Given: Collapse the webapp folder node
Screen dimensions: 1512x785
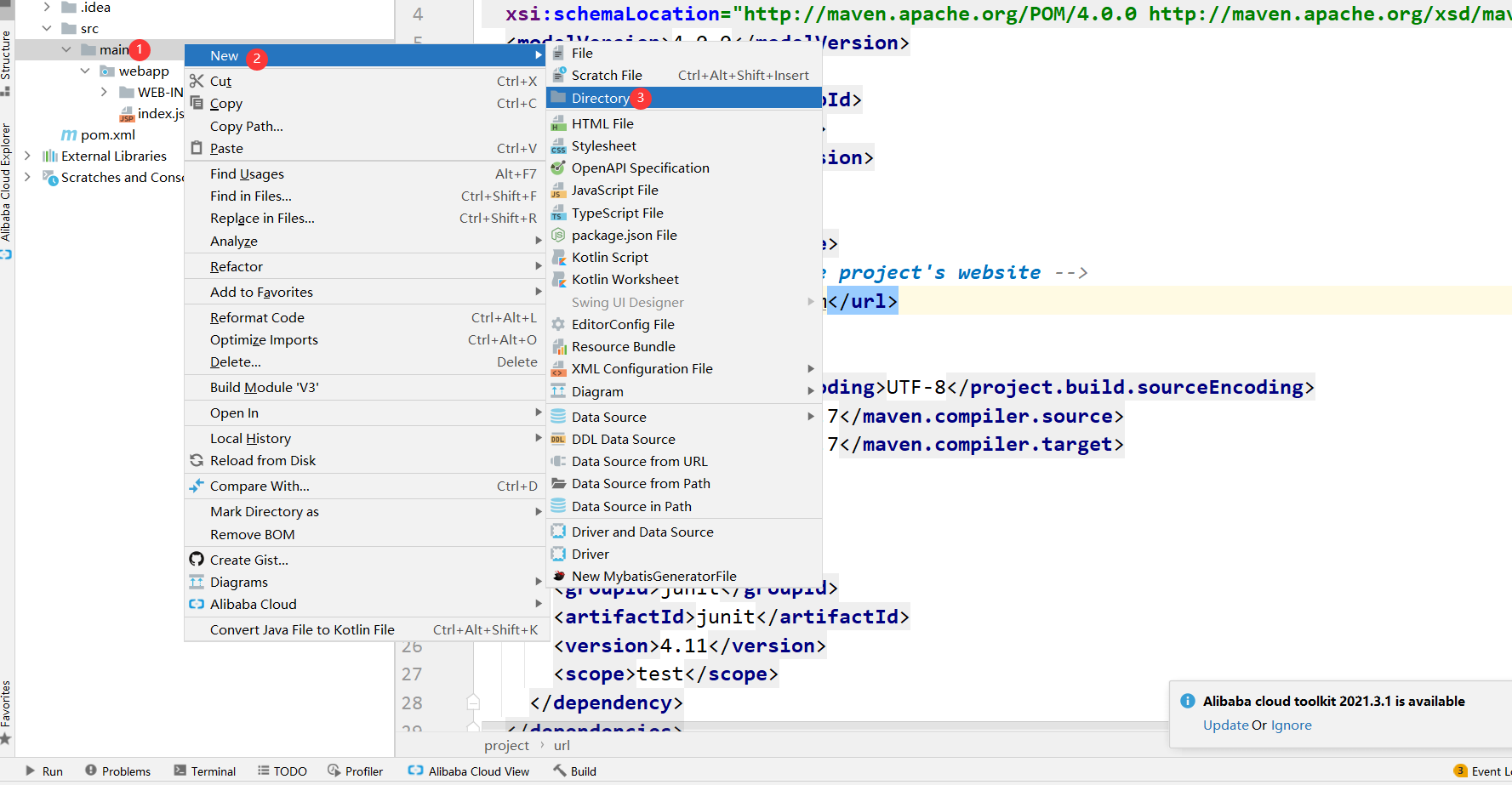Looking at the screenshot, I should point(85,71).
